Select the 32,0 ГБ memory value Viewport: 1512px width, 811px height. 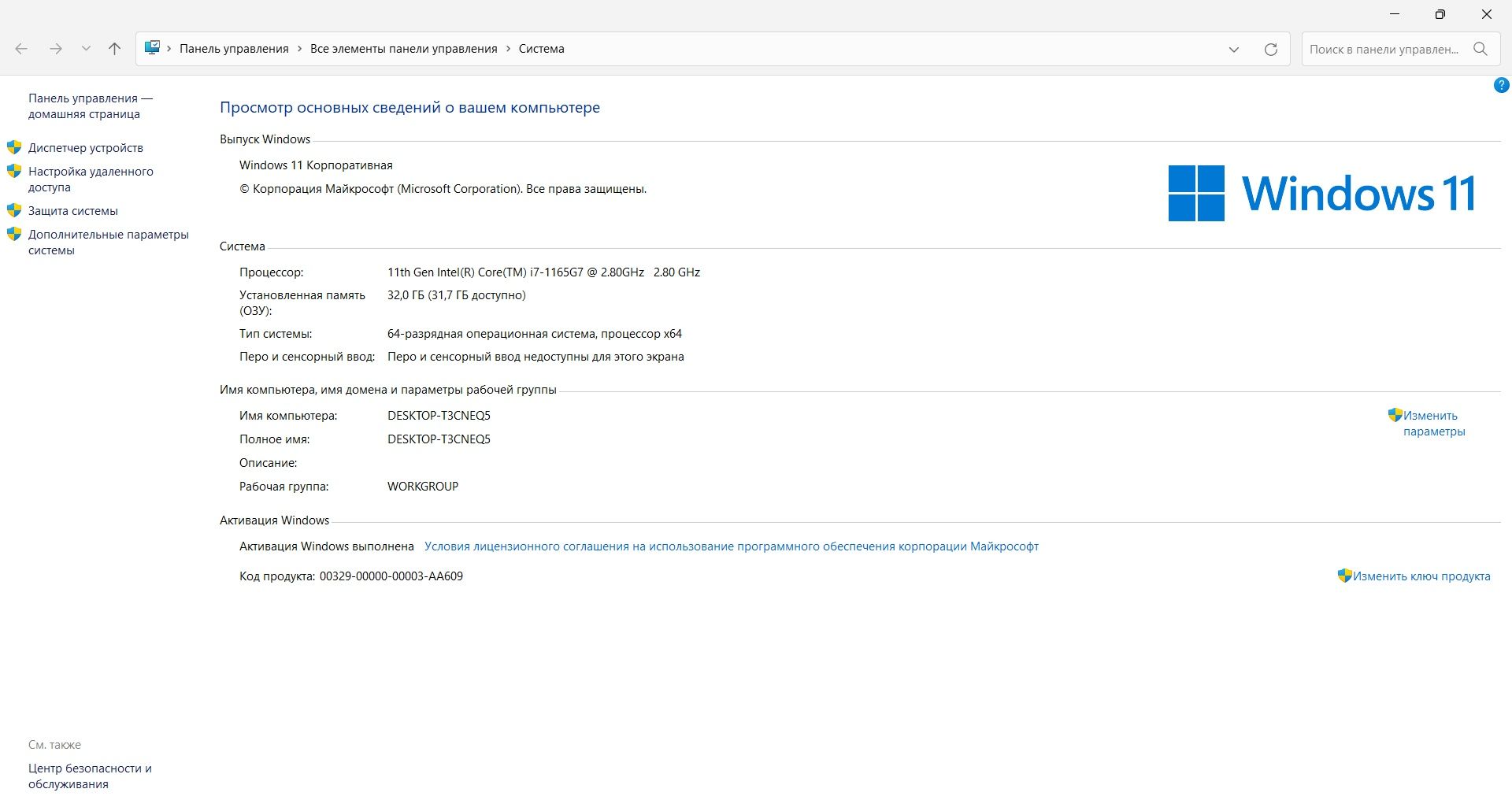point(457,295)
